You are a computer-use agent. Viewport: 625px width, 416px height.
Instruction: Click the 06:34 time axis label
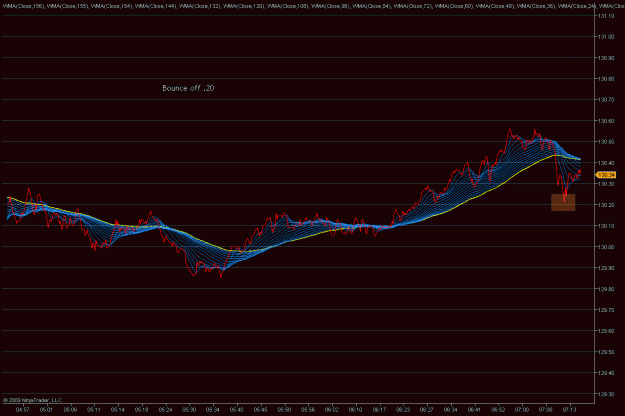(x=450, y=410)
